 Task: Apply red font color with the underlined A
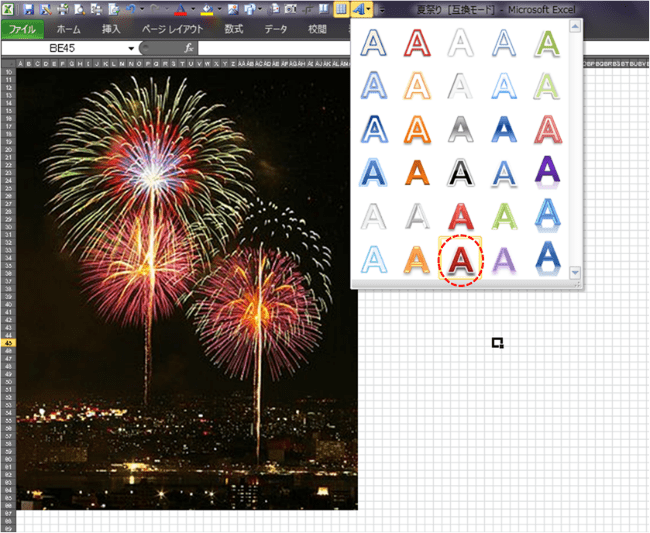pyautogui.click(x=180, y=9)
